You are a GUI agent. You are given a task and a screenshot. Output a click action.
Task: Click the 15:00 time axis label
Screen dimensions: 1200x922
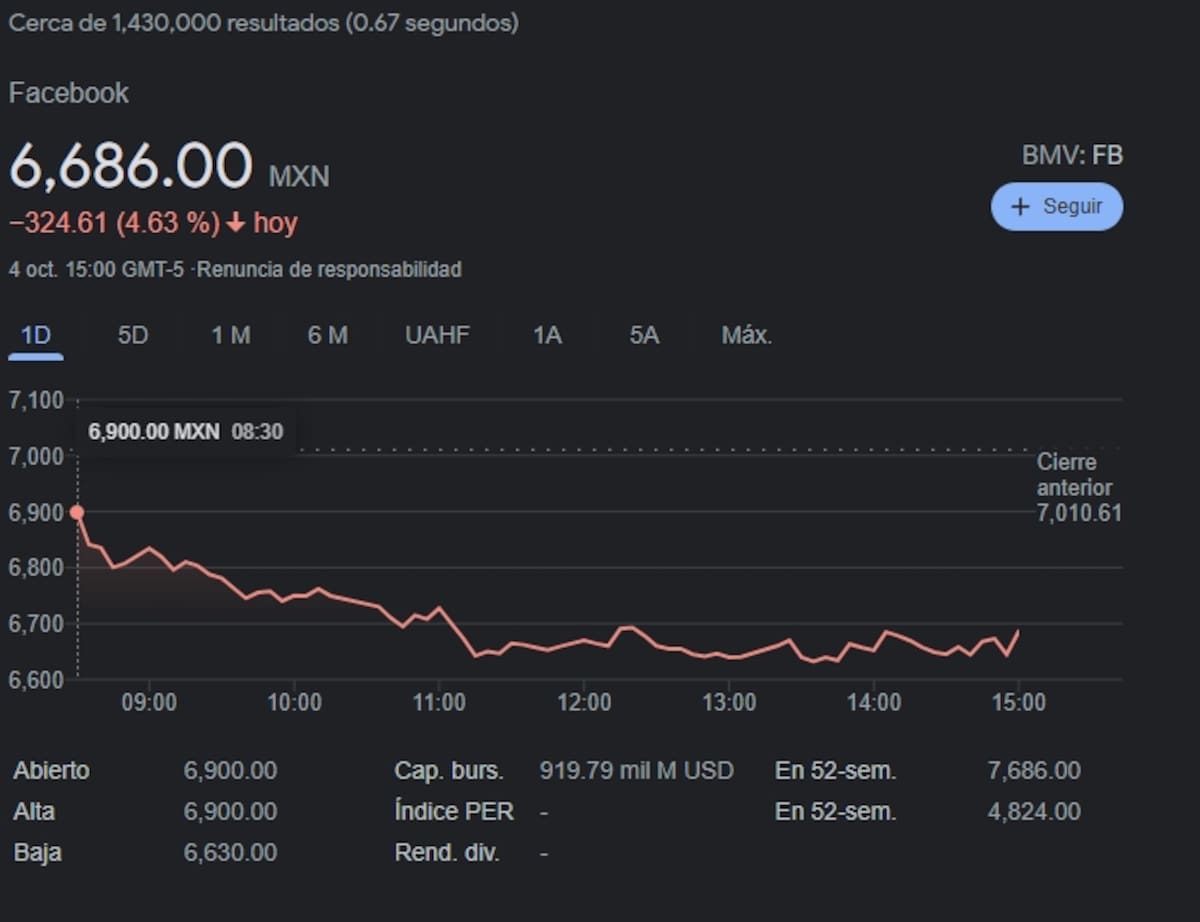pos(1018,703)
